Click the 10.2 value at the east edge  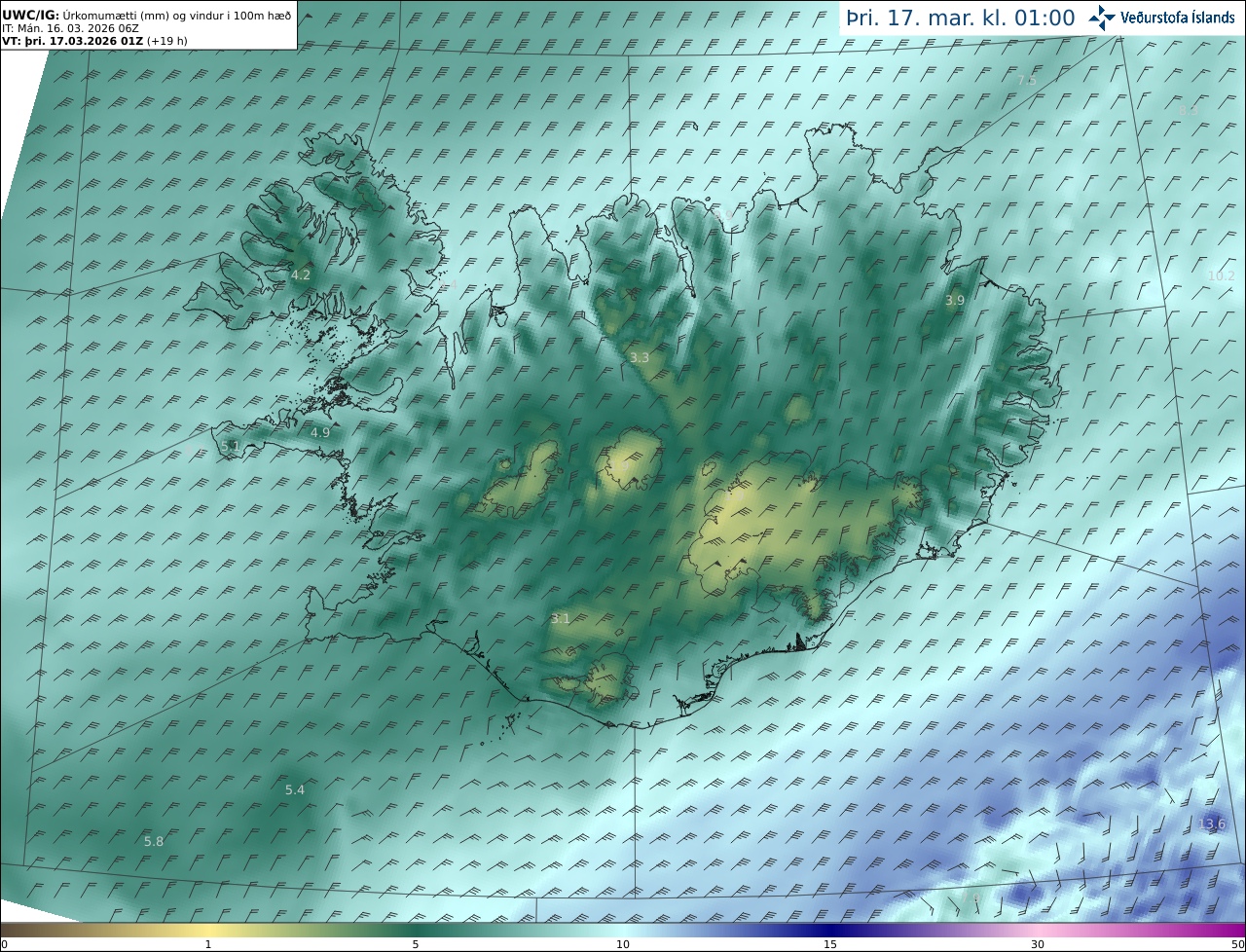pos(1221,276)
